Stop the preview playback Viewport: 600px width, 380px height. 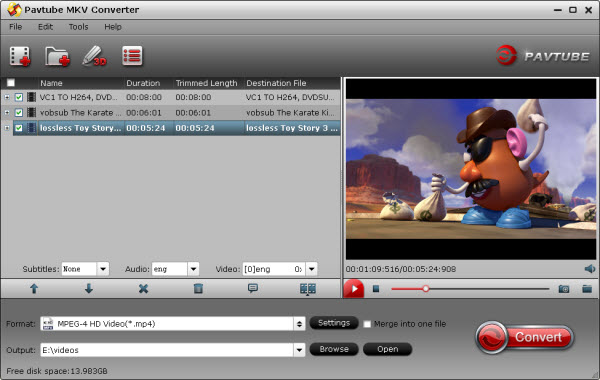[x=376, y=289]
